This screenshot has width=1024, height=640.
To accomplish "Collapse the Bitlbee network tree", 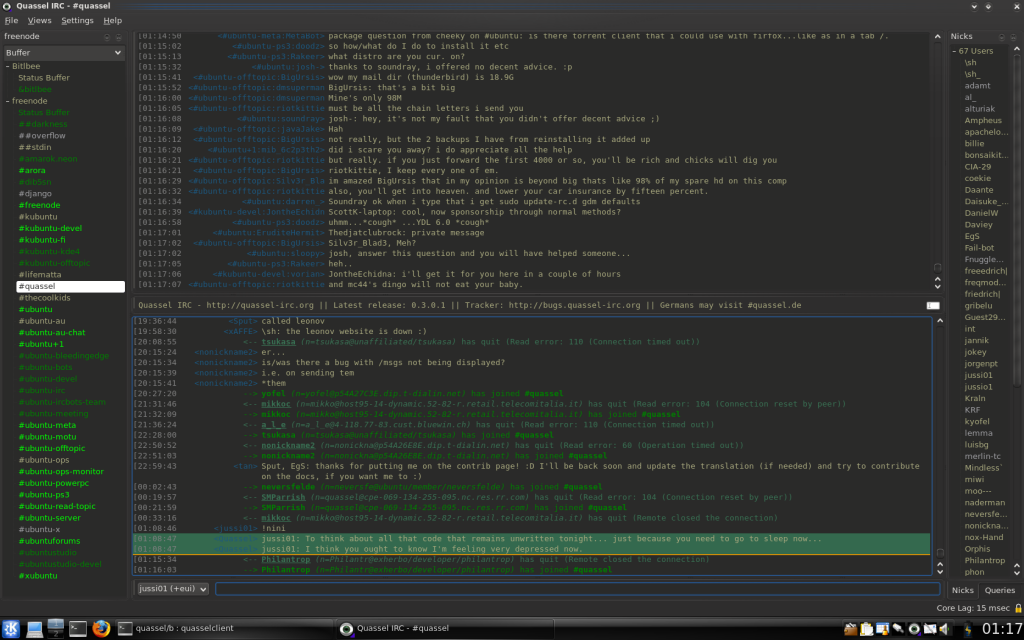I will pos(4,65).
